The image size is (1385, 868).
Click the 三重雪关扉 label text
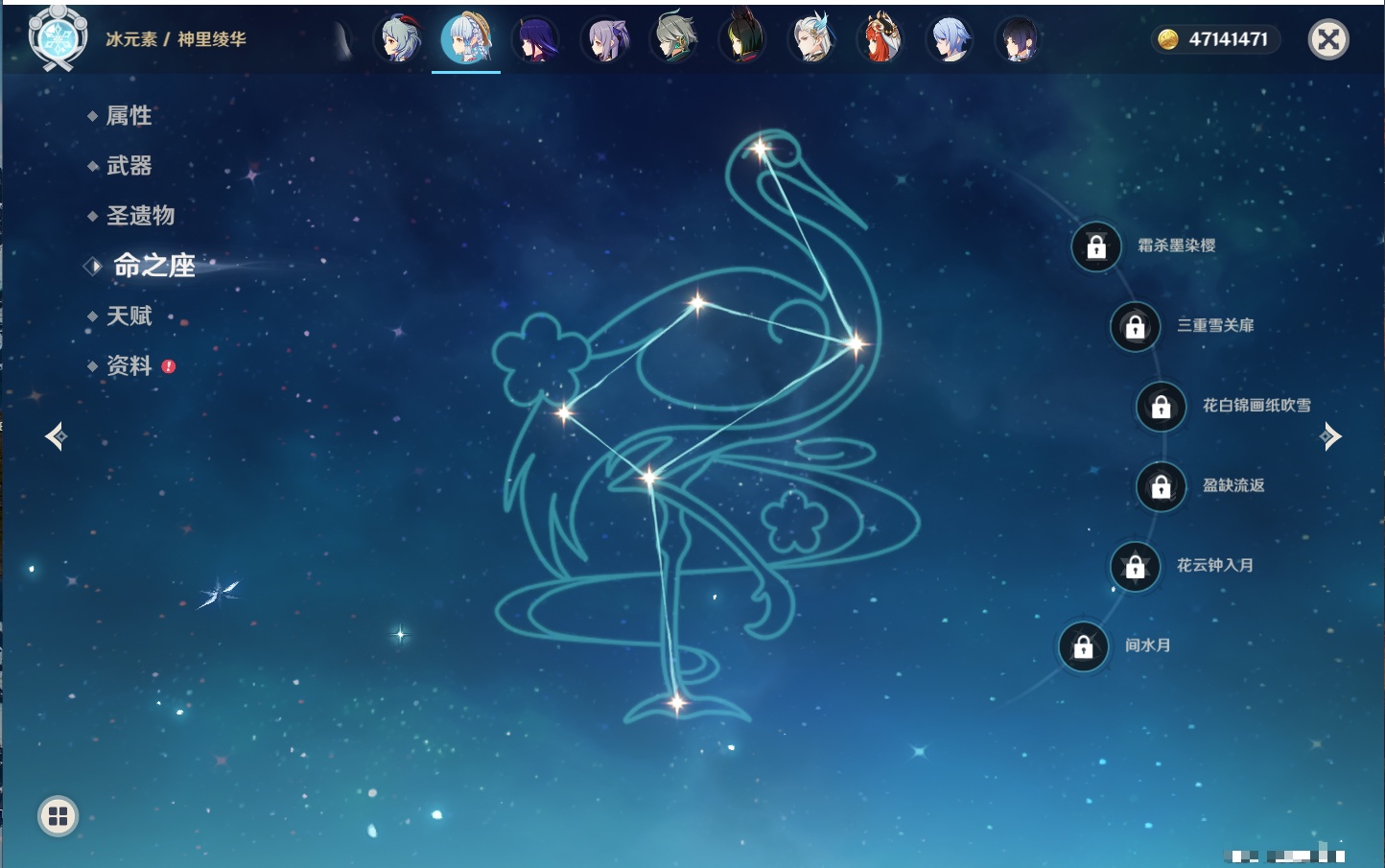click(1215, 325)
